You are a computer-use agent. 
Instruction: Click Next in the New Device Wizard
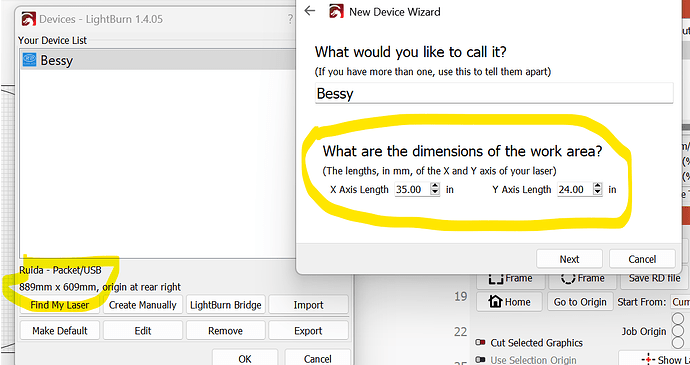(569, 259)
